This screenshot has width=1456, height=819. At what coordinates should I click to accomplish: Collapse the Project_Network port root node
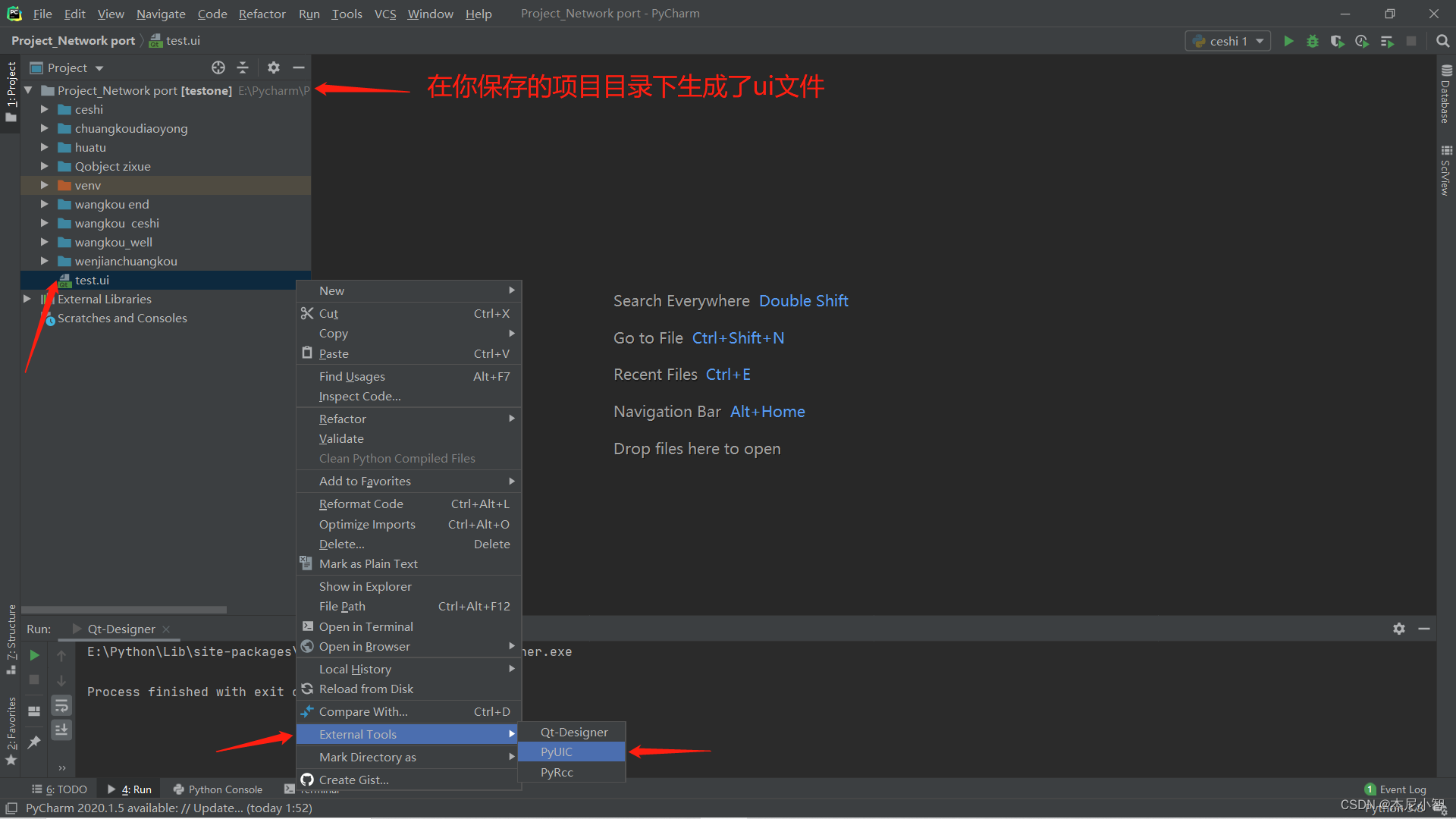click(28, 90)
